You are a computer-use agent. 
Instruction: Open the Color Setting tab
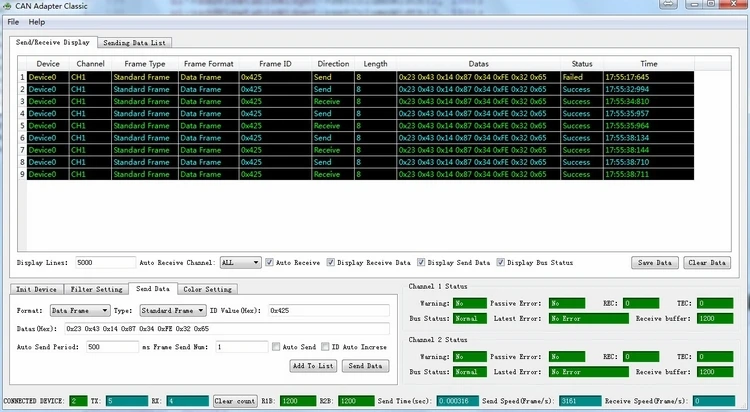(208, 289)
